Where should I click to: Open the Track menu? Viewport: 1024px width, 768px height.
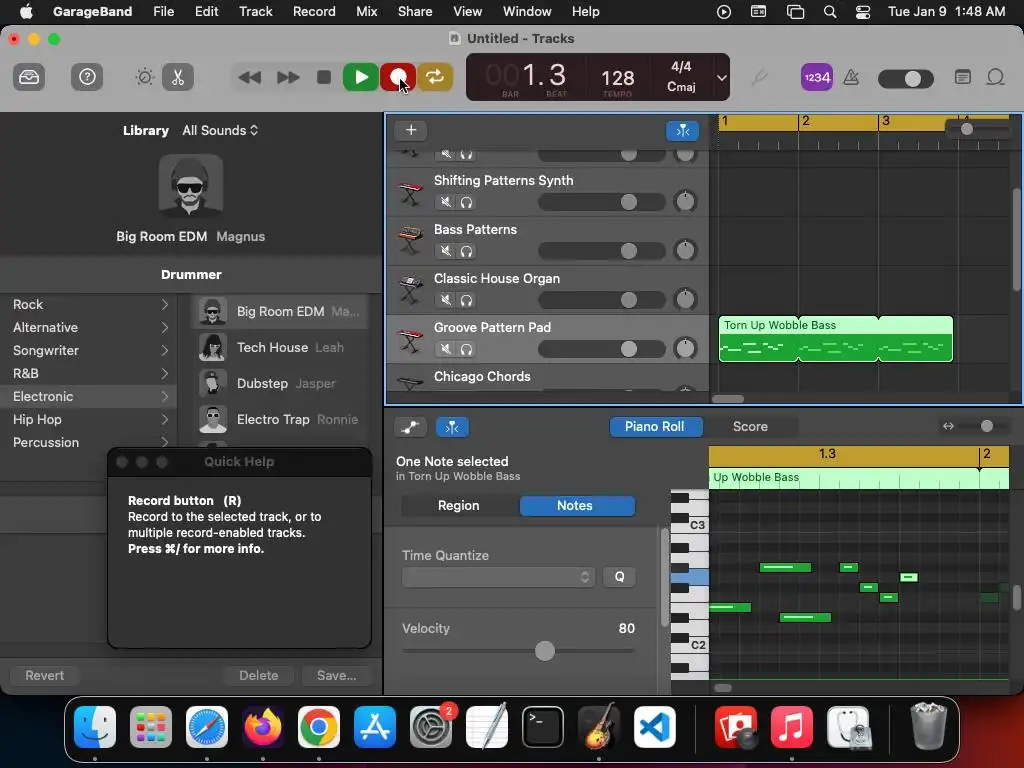point(255,11)
